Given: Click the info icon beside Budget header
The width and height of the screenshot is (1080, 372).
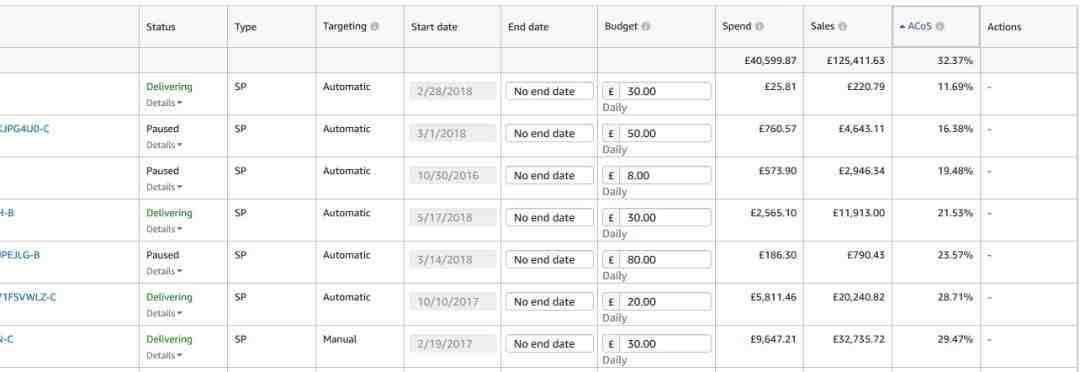Looking at the screenshot, I should [645, 27].
